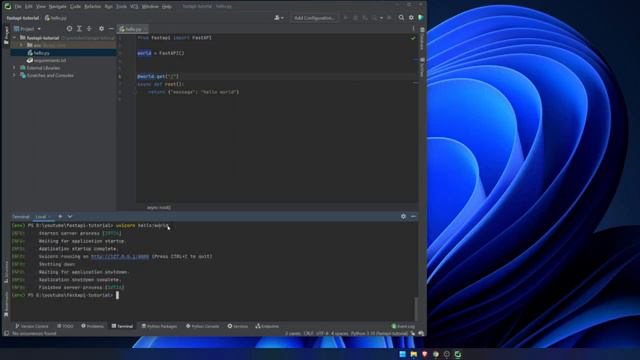Open IDE settings gear in top toolbar

[x=411, y=18]
